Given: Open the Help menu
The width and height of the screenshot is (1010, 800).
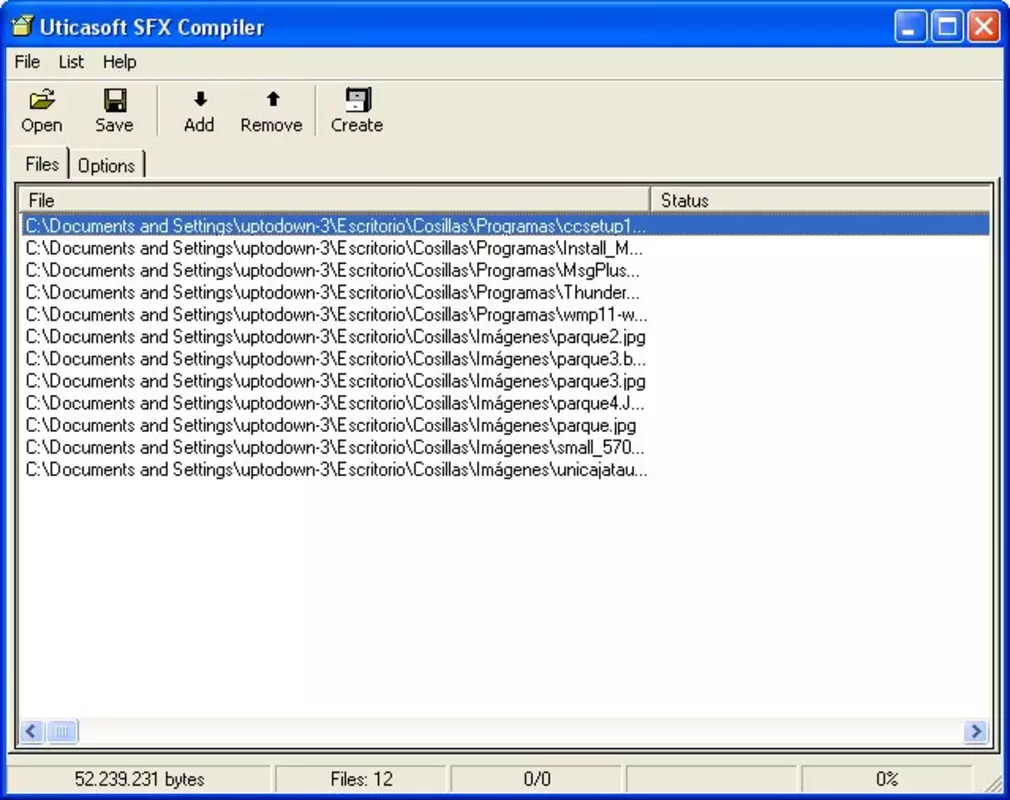Looking at the screenshot, I should pos(119,62).
